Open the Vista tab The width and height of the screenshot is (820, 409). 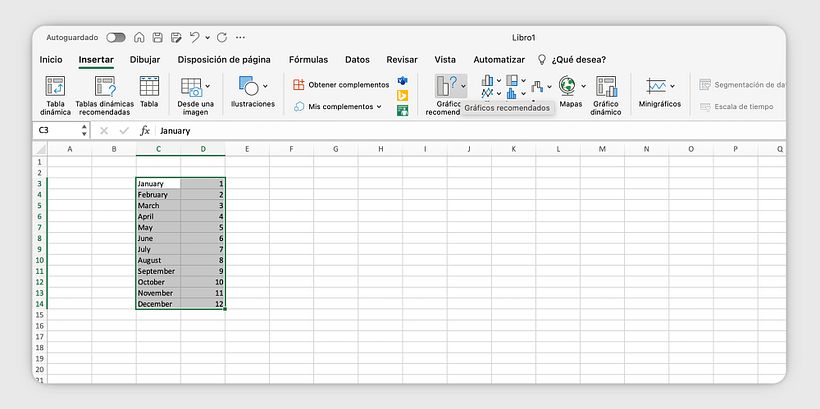pyautogui.click(x=445, y=60)
